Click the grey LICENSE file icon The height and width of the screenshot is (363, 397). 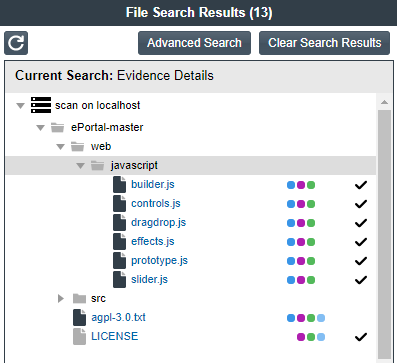point(79,336)
